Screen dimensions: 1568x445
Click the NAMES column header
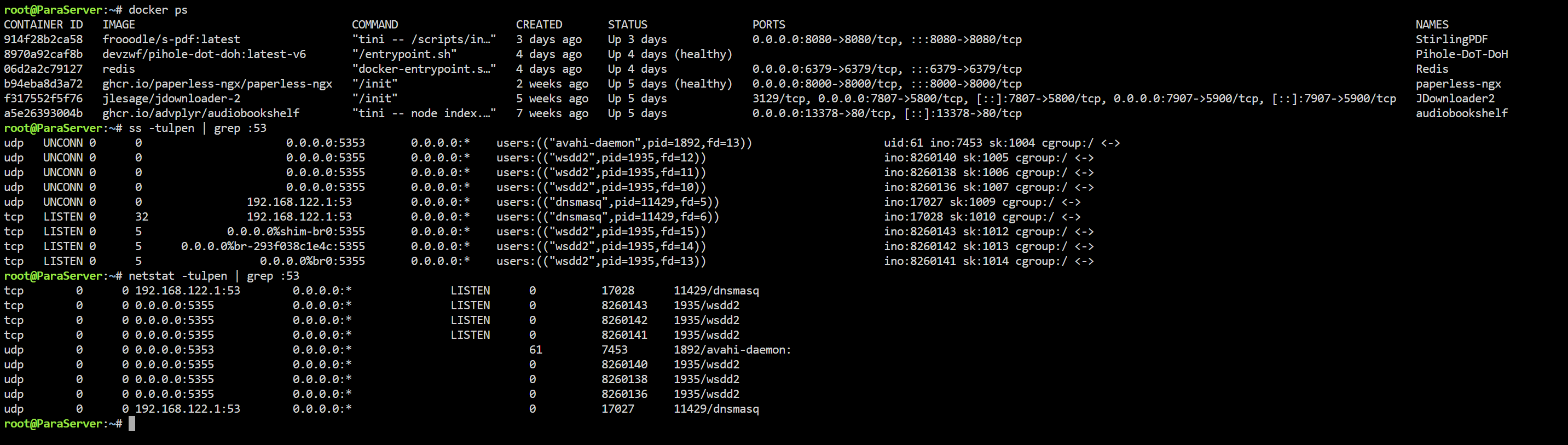1432,25
